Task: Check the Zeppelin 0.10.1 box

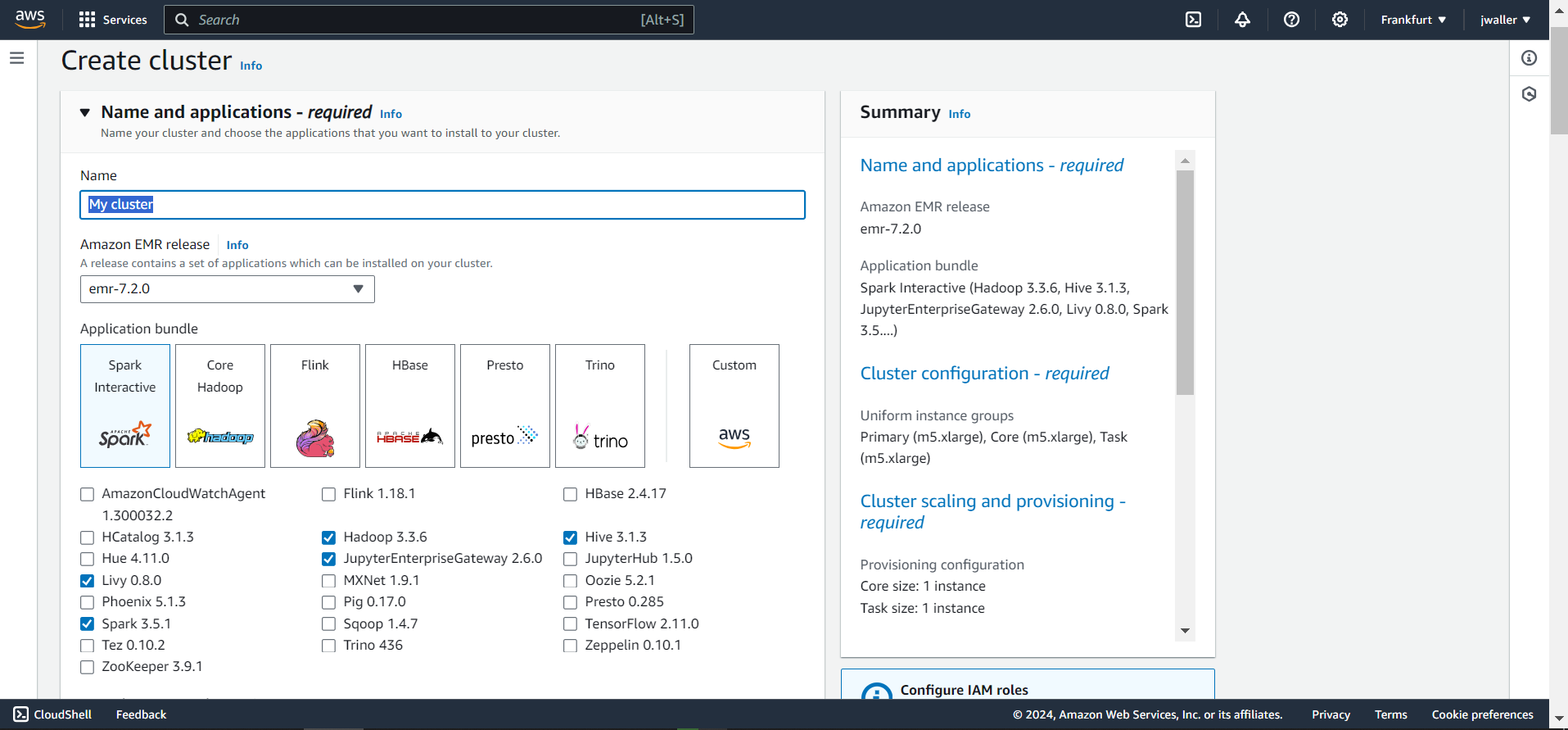Action: coord(570,646)
